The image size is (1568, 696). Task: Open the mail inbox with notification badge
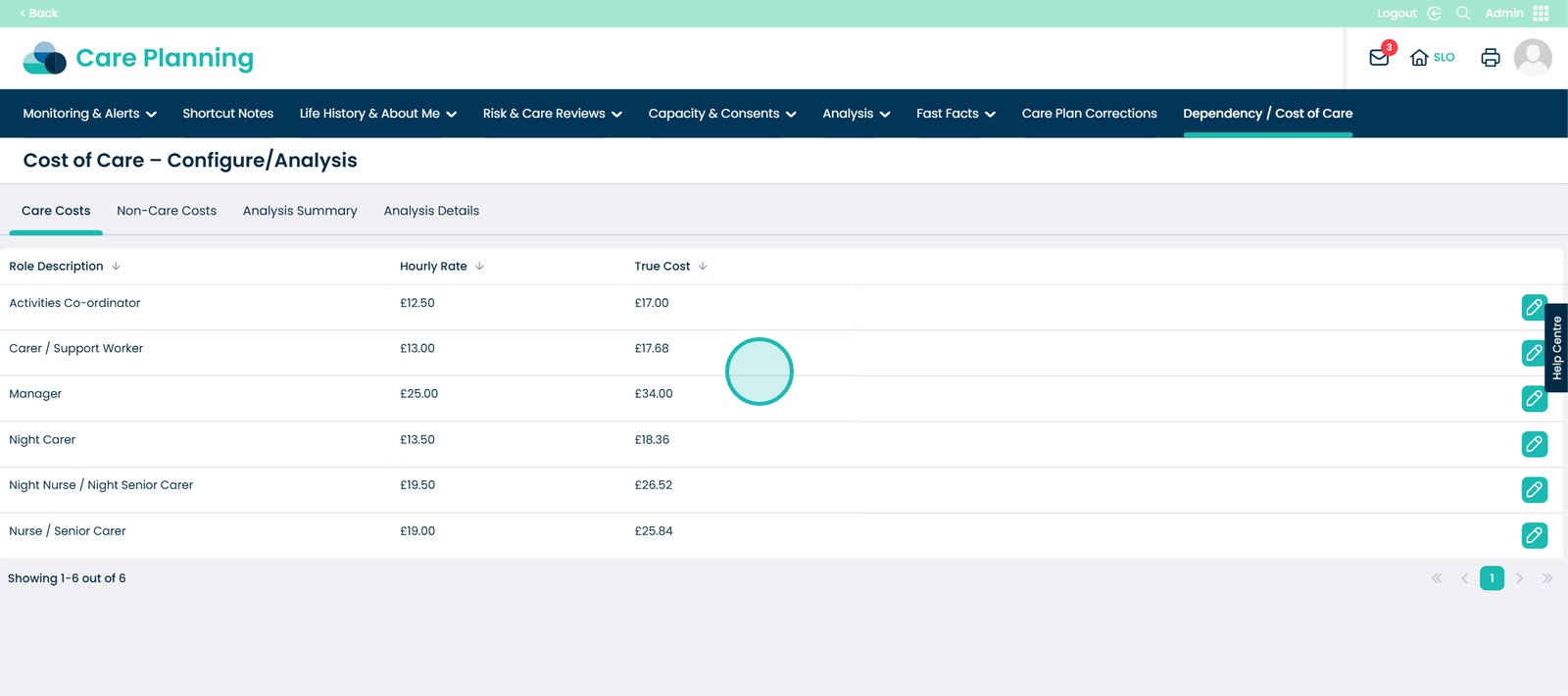point(1379,58)
